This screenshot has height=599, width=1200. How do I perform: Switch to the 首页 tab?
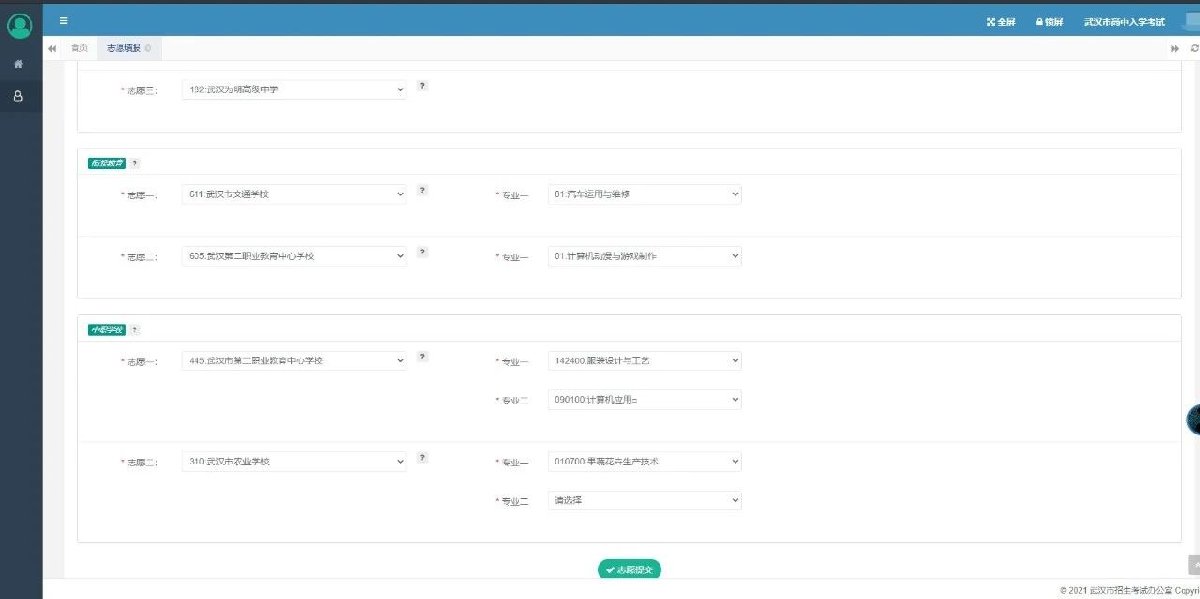click(x=78, y=48)
